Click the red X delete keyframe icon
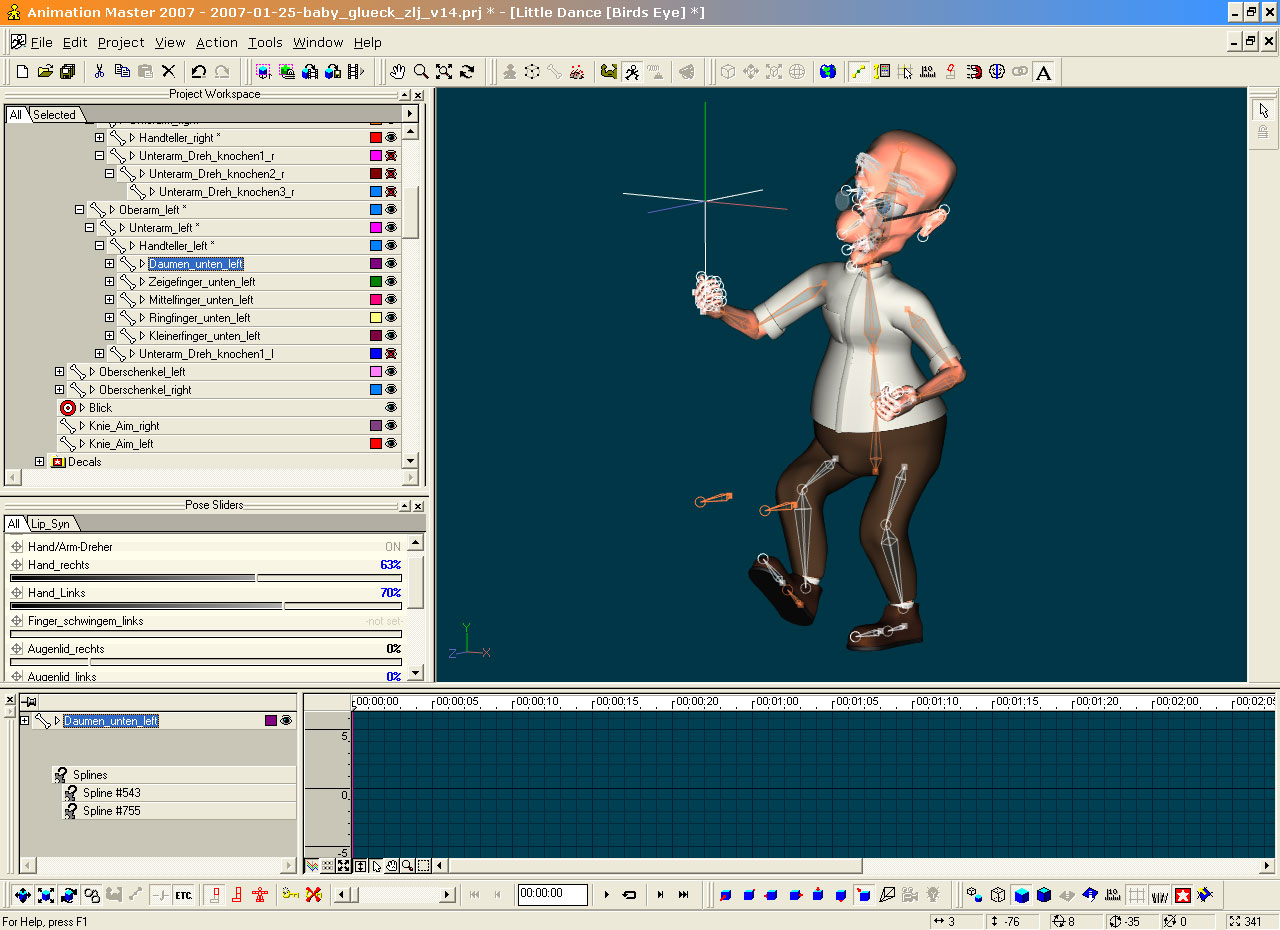 pyautogui.click(x=313, y=894)
